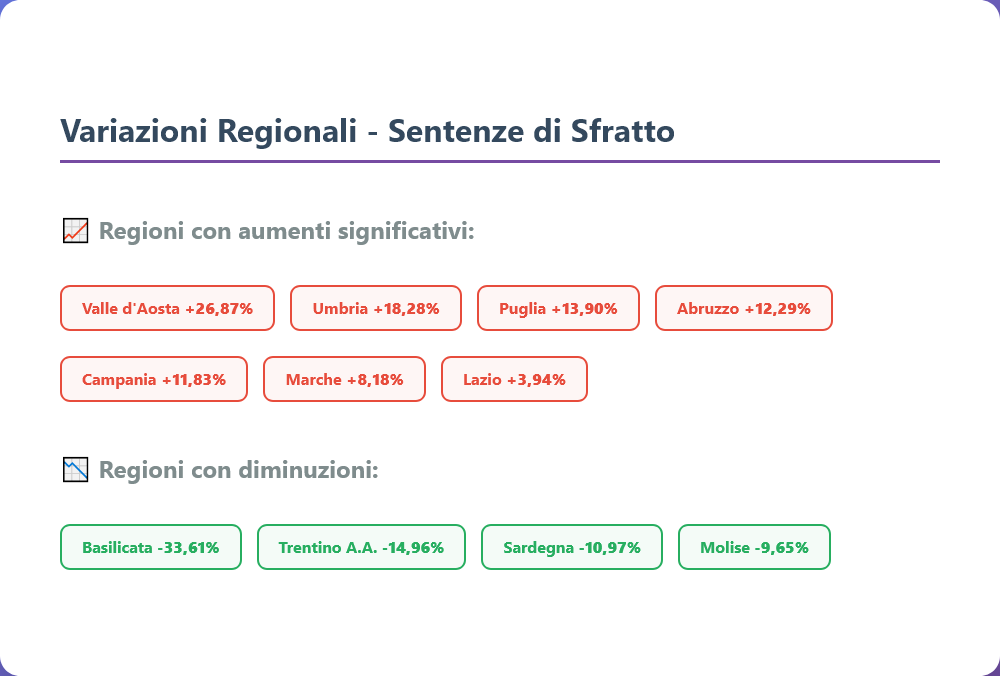
Task: Click the Trentino A.A. -14,96% tag
Action: coord(361,547)
